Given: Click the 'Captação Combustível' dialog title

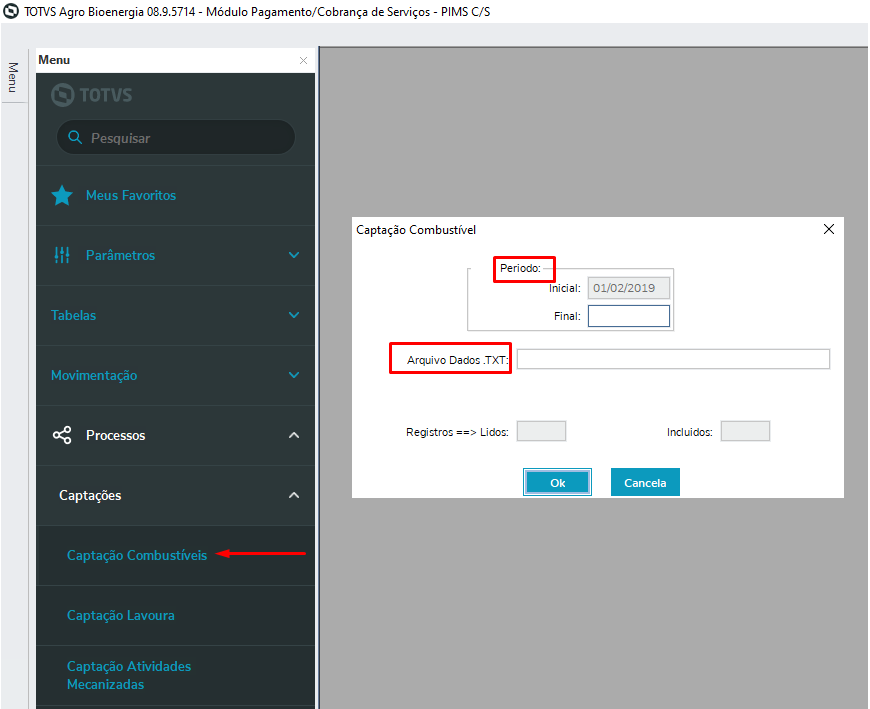Looking at the screenshot, I should 416,230.
